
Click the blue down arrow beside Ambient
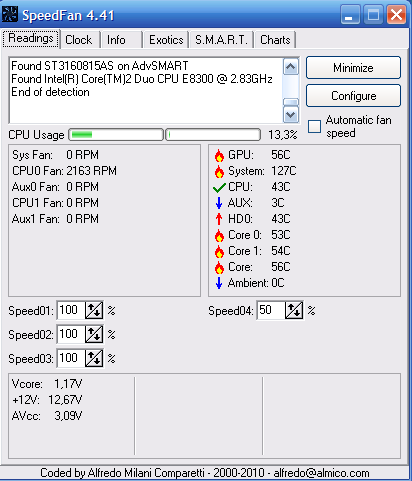tap(219, 283)
